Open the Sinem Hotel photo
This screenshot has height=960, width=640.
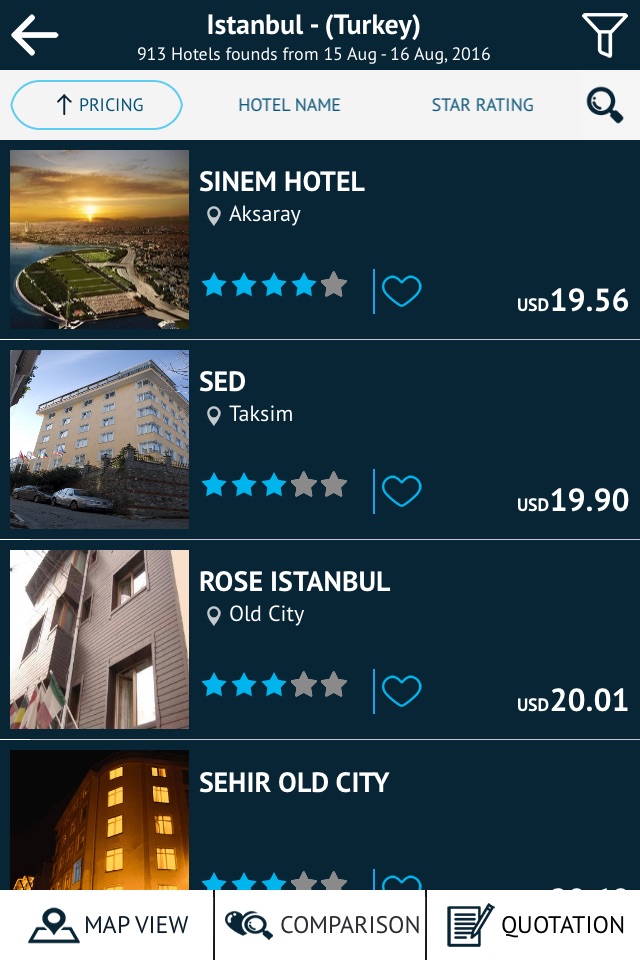(x=99, y=240)
